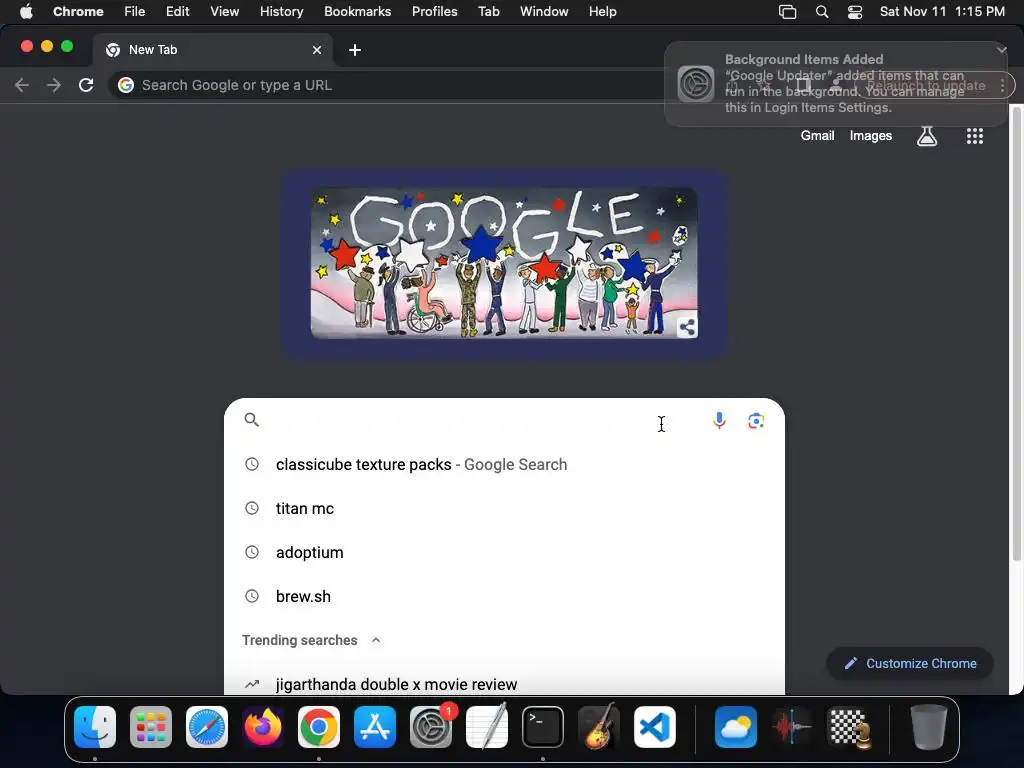
Task: Collapse the Trending searches section
Action: point(376,640)
